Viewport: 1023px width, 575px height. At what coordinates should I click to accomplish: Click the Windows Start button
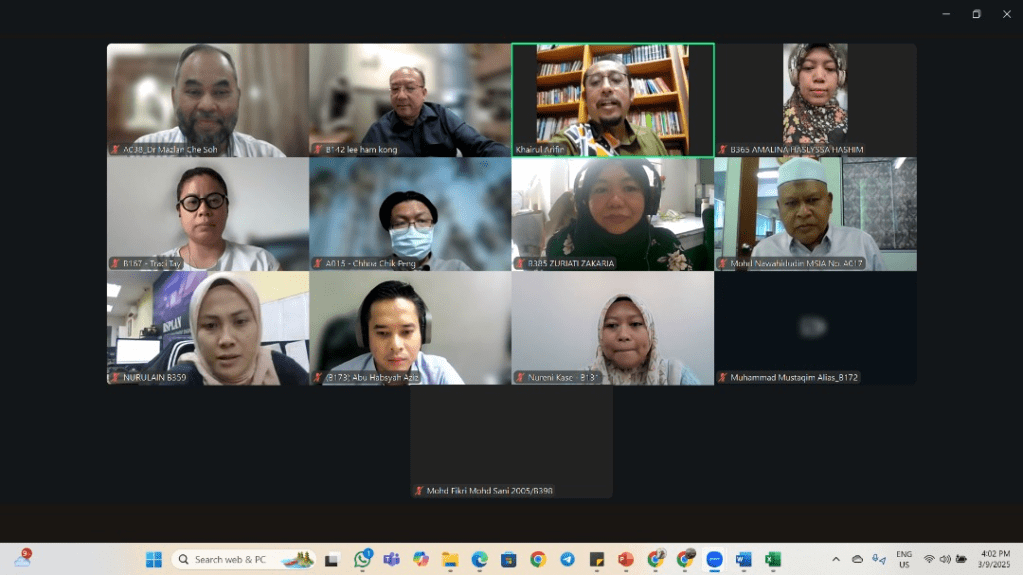154,559
